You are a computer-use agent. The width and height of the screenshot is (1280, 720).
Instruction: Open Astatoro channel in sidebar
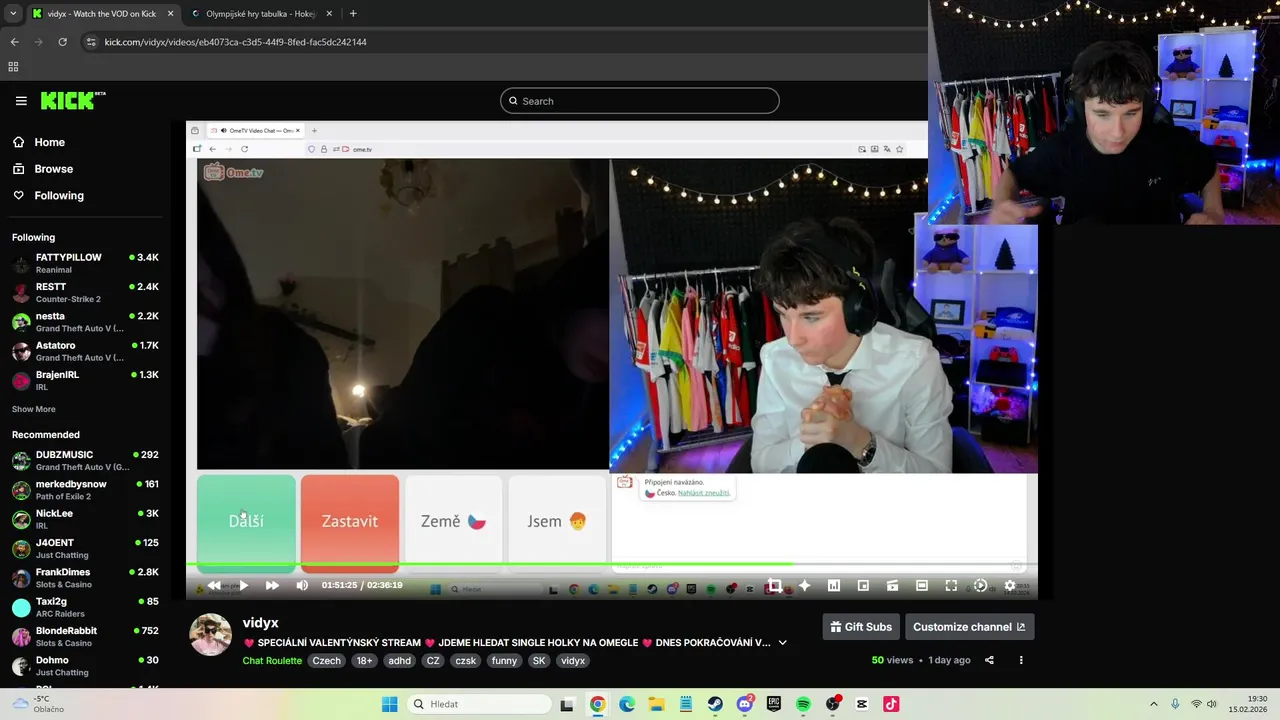tap(85, 351)
